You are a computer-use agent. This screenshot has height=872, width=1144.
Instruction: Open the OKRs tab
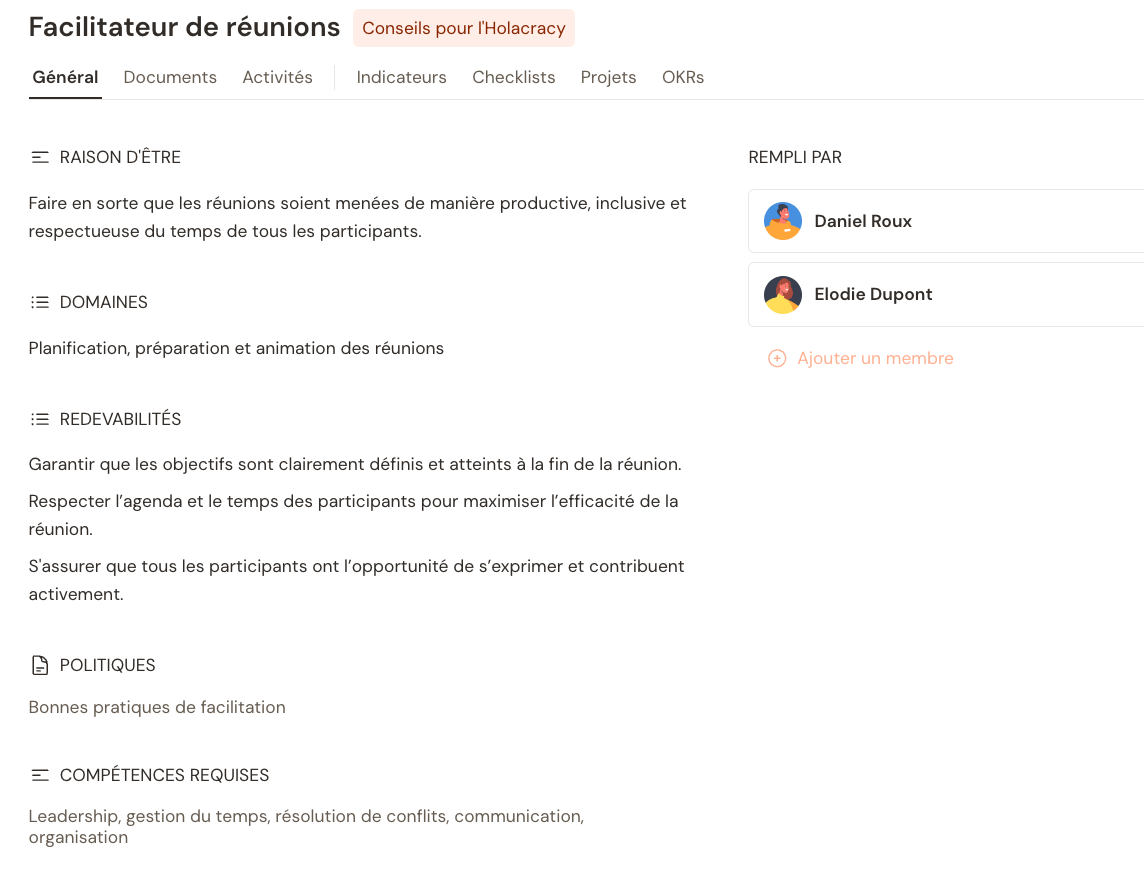tap(683, 77)
